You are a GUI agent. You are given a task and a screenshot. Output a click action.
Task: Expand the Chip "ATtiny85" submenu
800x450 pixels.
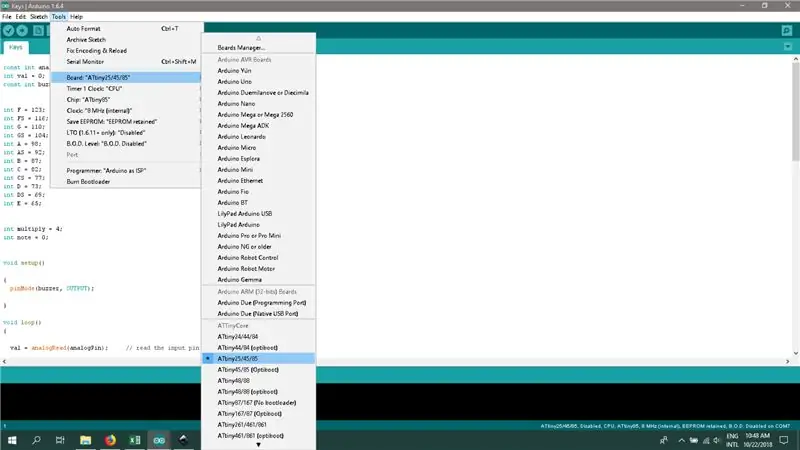click(126, 99)
